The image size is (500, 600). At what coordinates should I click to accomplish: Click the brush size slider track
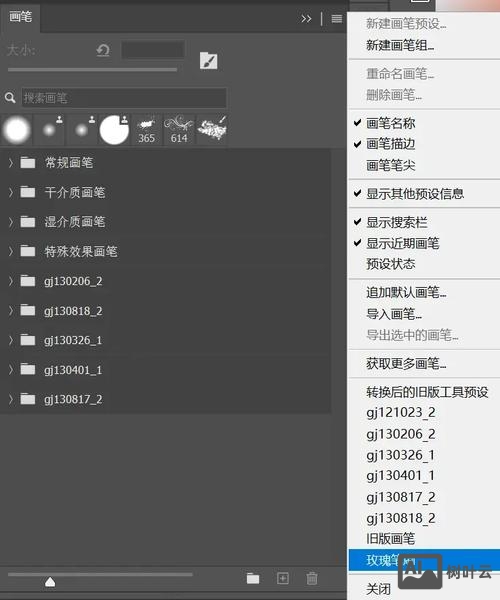(92, 70)
